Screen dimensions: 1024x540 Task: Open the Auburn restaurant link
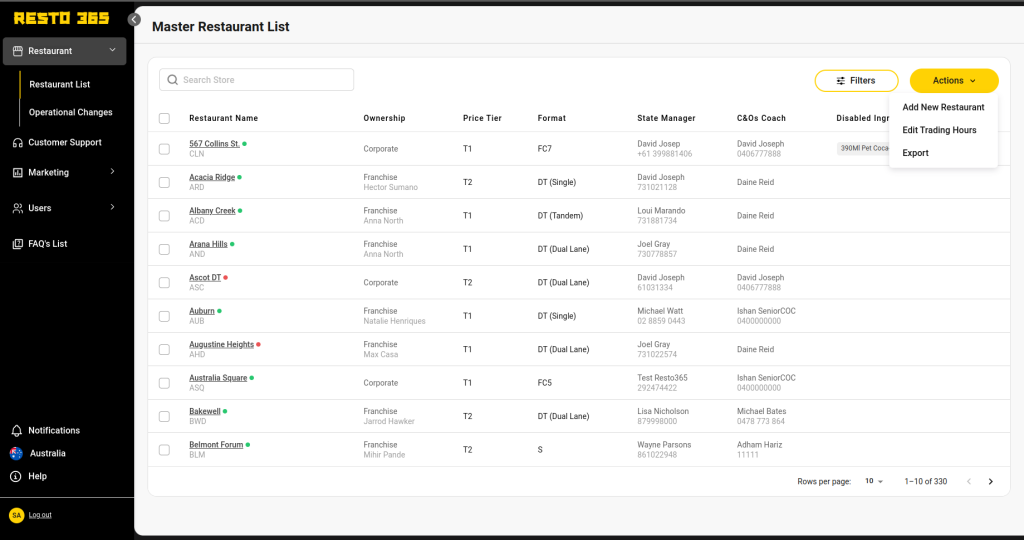tap(202, 311)
